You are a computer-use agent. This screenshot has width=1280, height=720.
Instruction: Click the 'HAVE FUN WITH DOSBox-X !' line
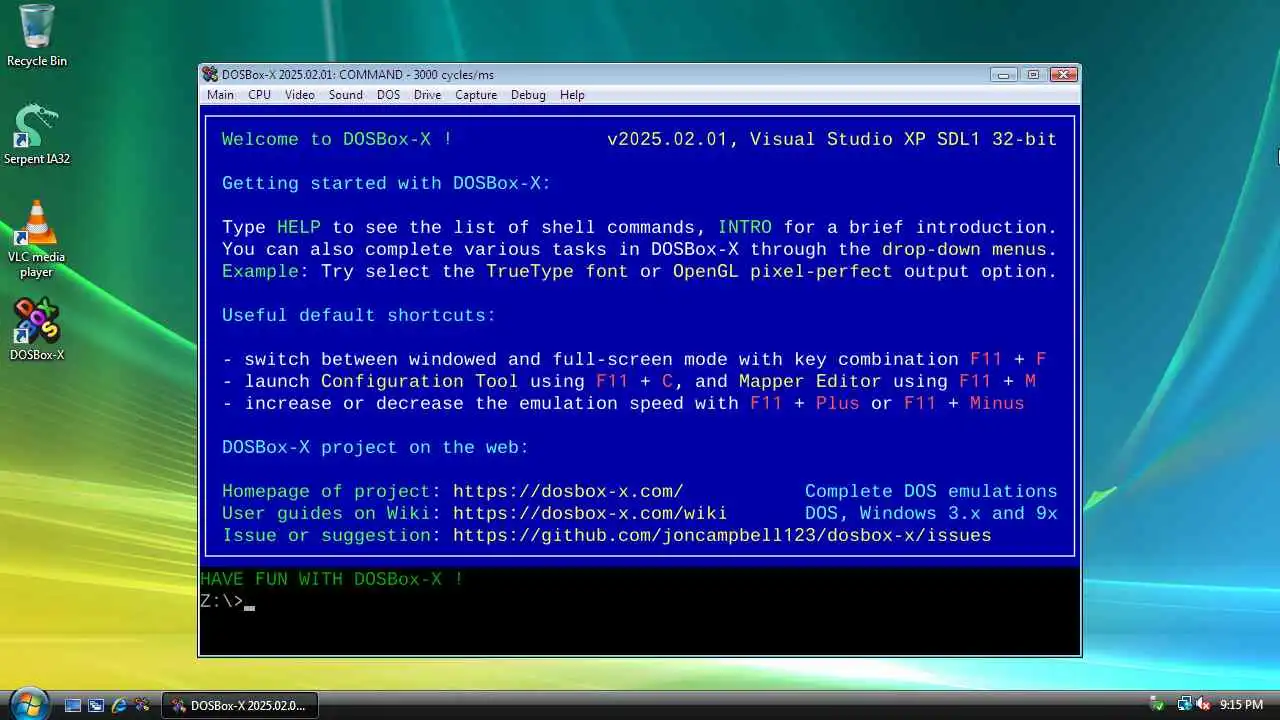[x=331, y=579]
